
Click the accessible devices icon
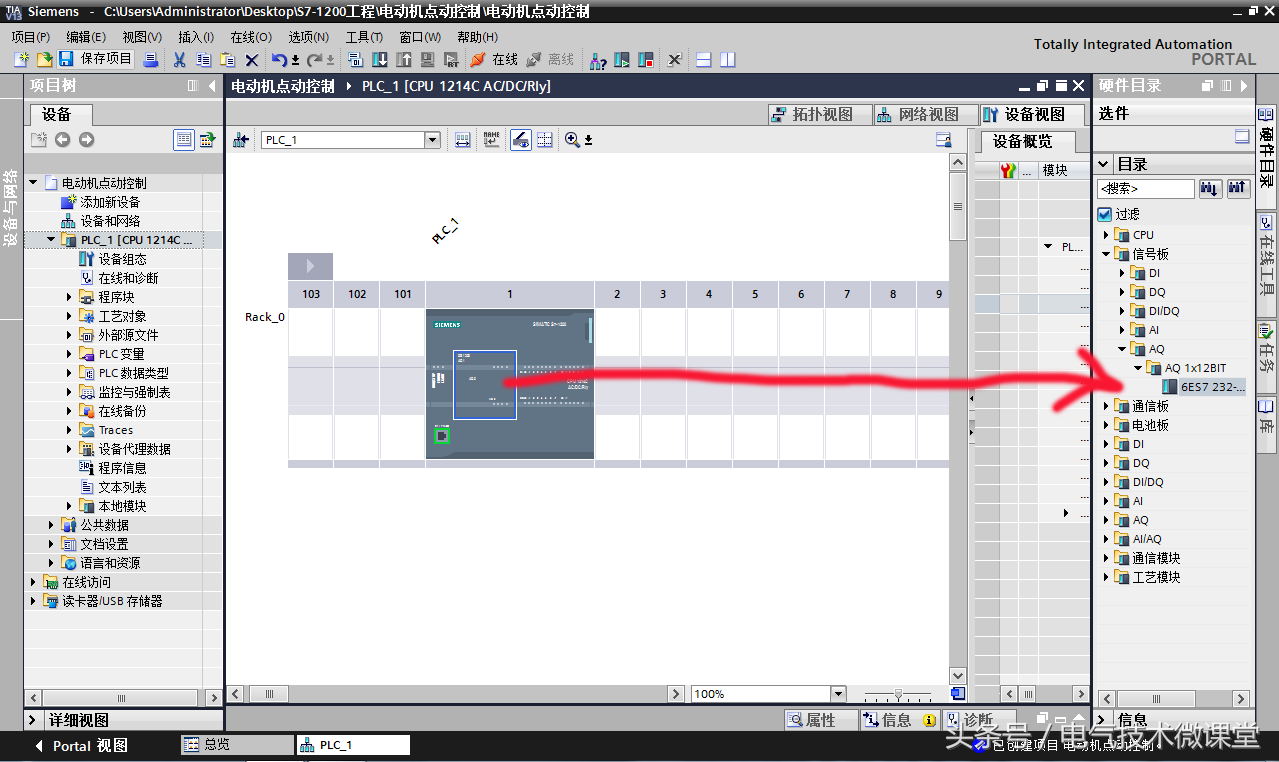point(598,59)
